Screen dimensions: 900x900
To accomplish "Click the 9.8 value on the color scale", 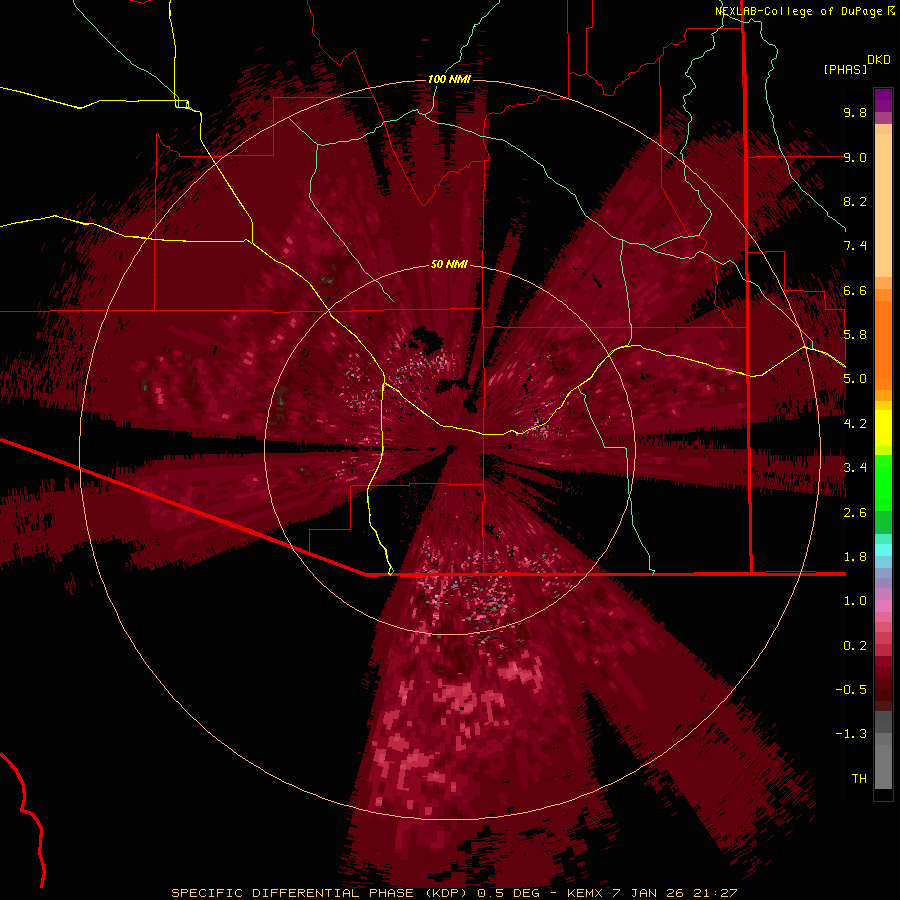I will click(855, 112).
